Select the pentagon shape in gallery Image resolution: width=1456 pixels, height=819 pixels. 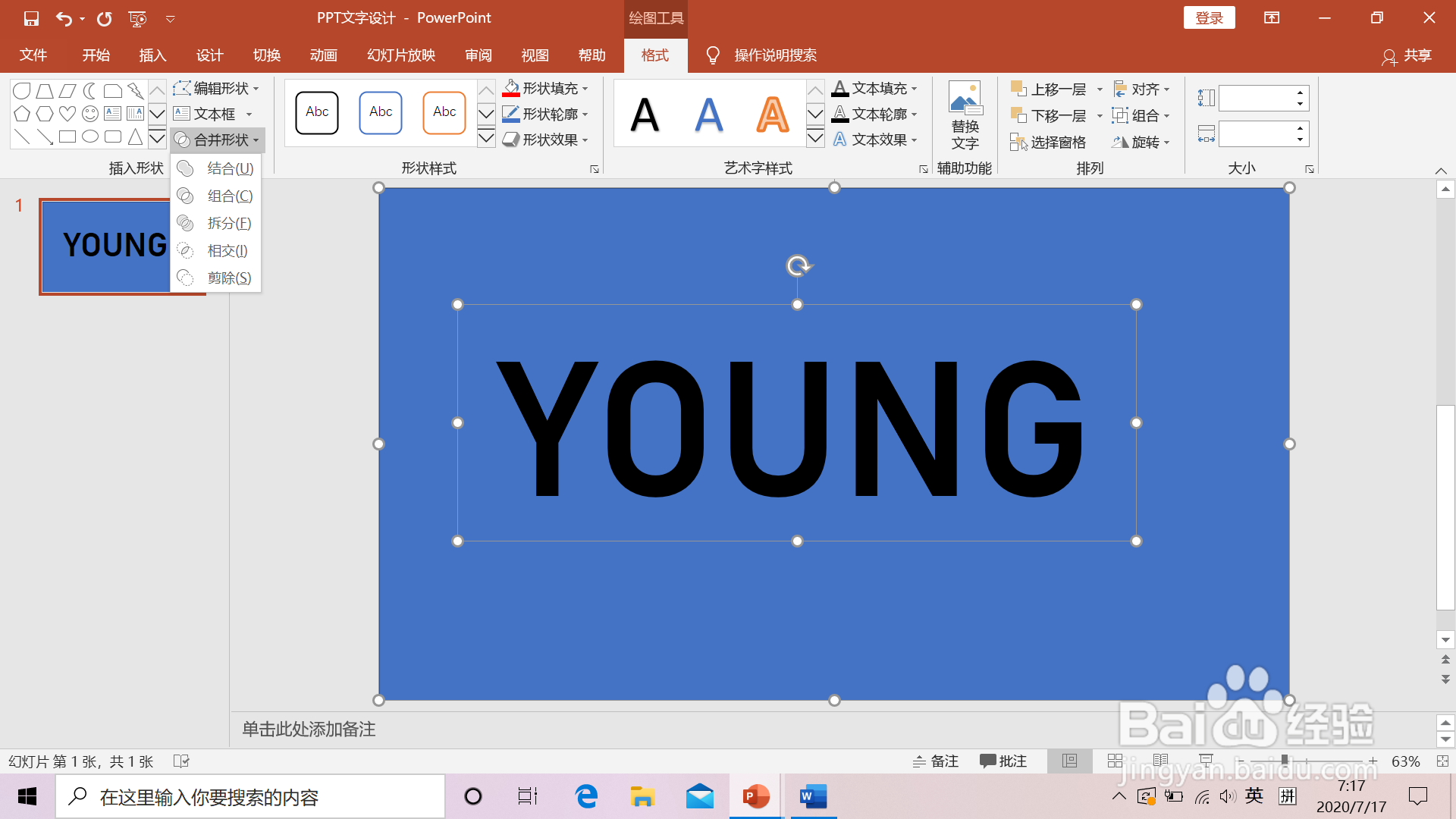coord(22,114)
